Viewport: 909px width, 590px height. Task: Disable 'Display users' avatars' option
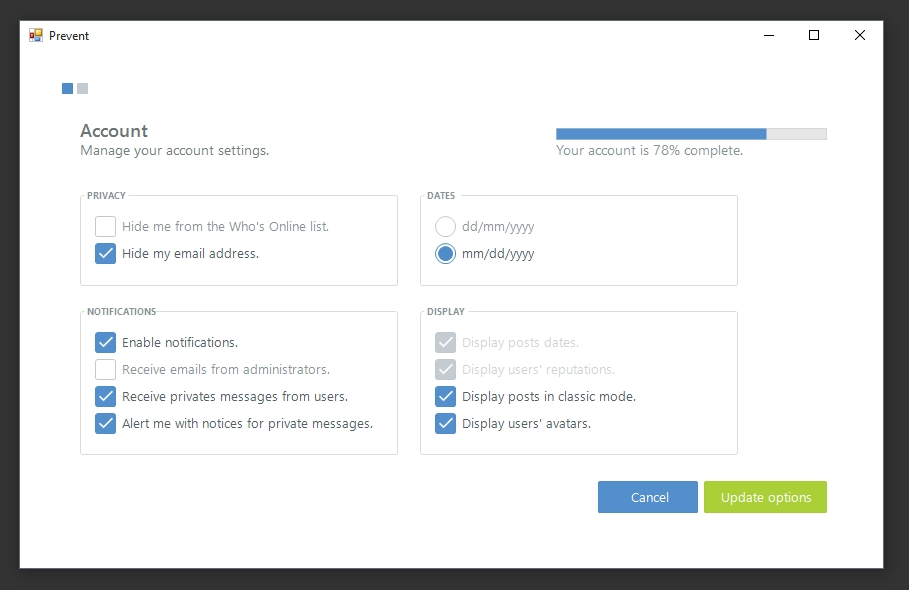point(446,424)
